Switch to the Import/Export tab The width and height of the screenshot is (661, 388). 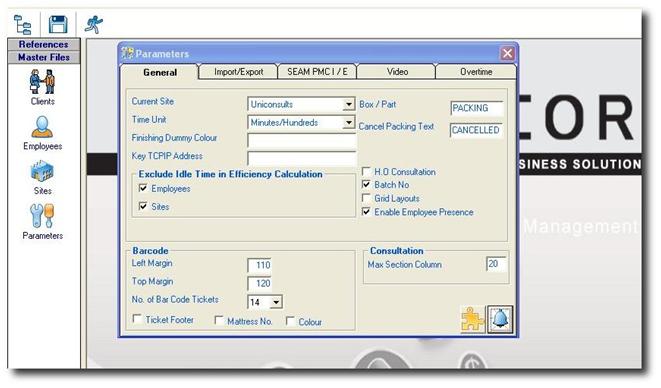click(x=239, y=72)
